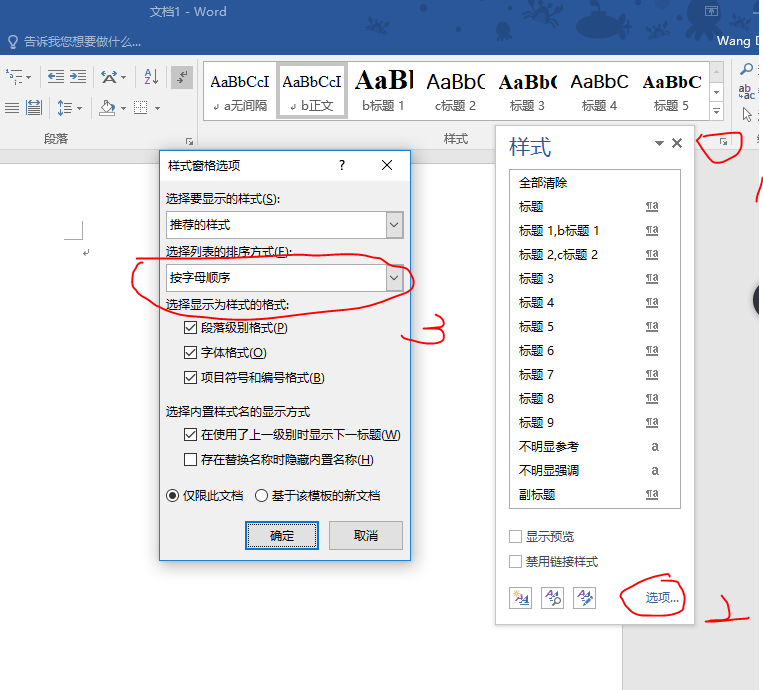The width and height of the screenshot is (763, 690).
Task: Click the New Style icon
Action: click(x=520, y=598)
